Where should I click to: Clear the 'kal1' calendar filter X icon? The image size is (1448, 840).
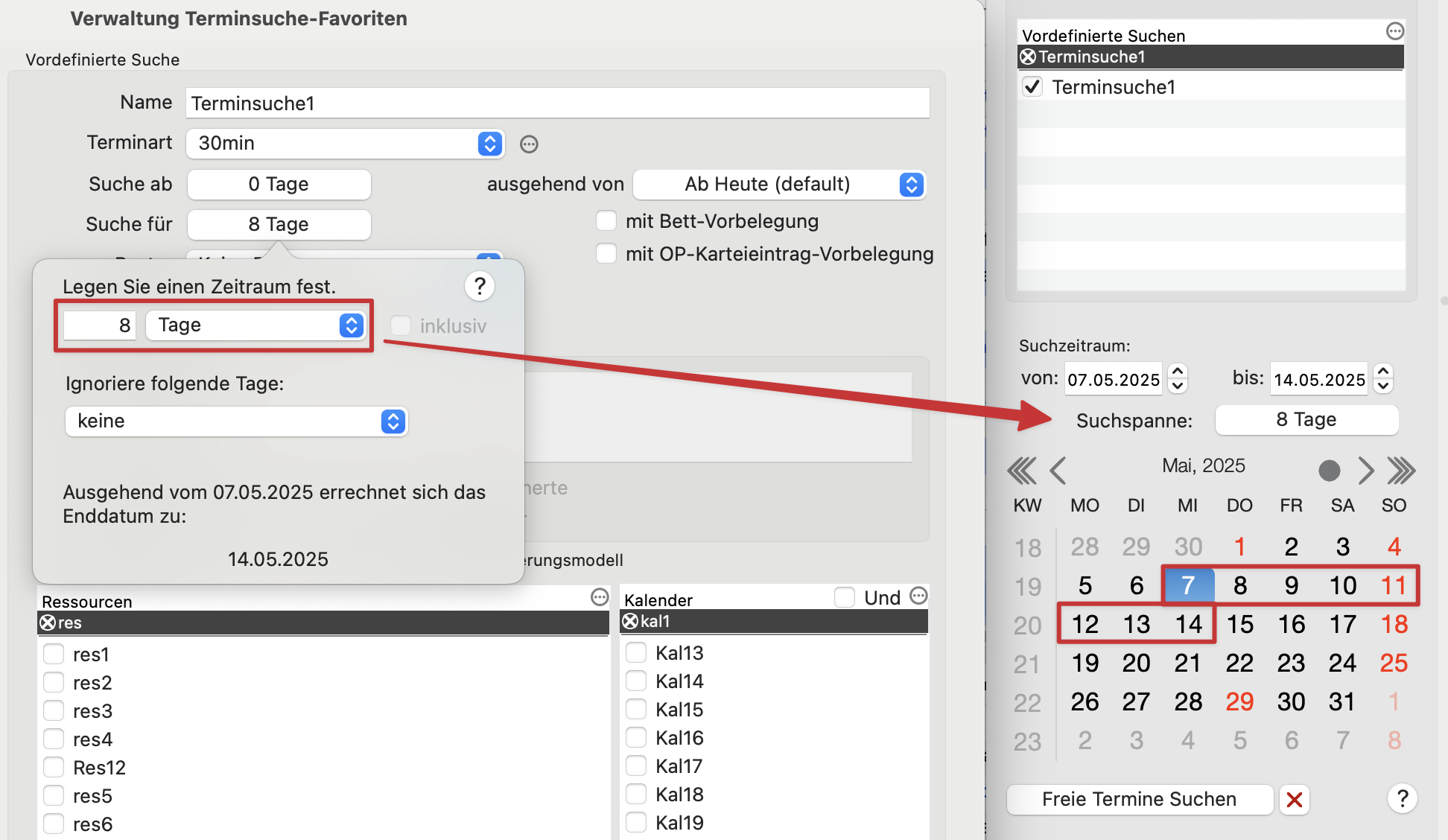click(630, 621)
